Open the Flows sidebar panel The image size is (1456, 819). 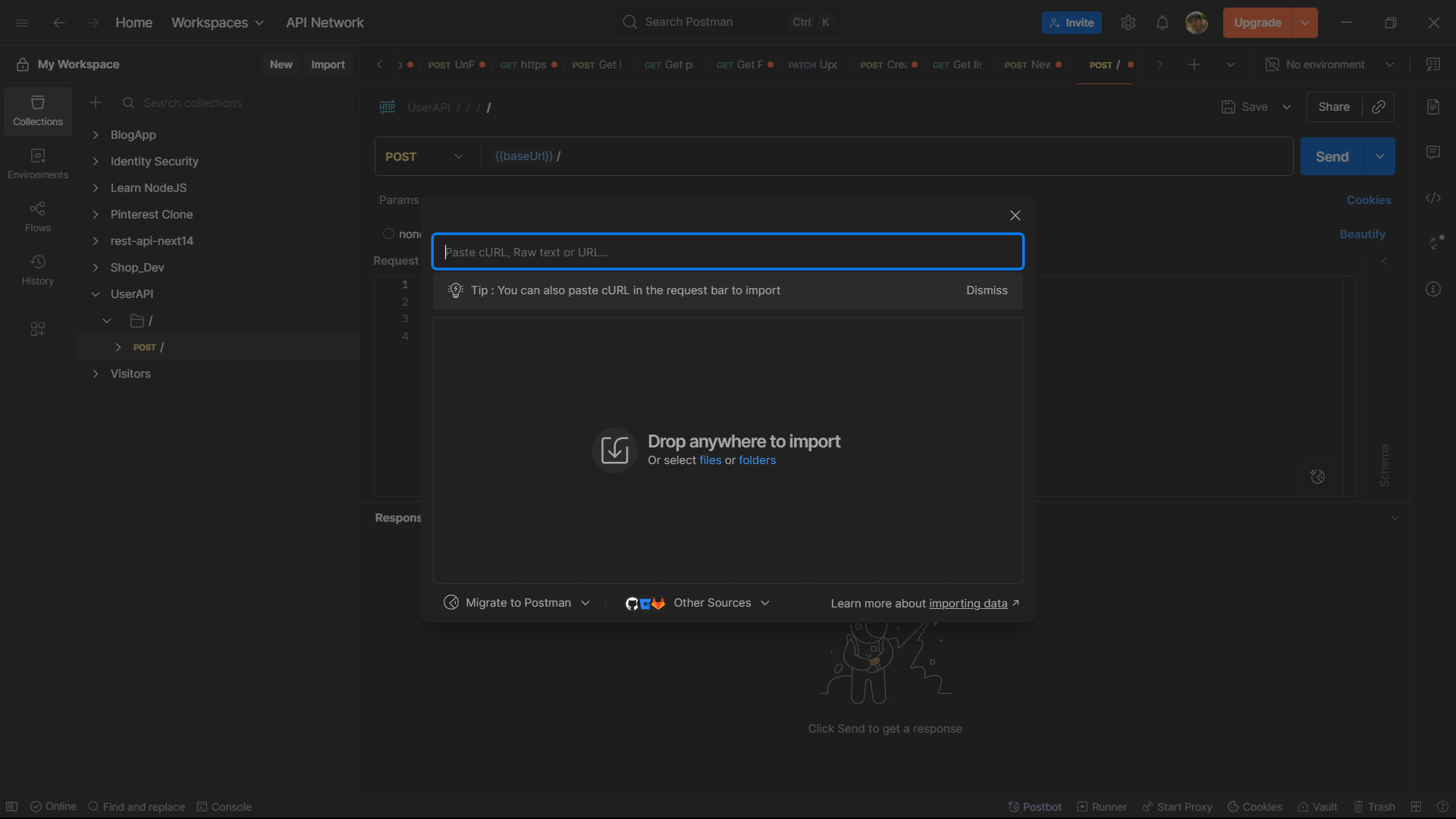(38, 217)
